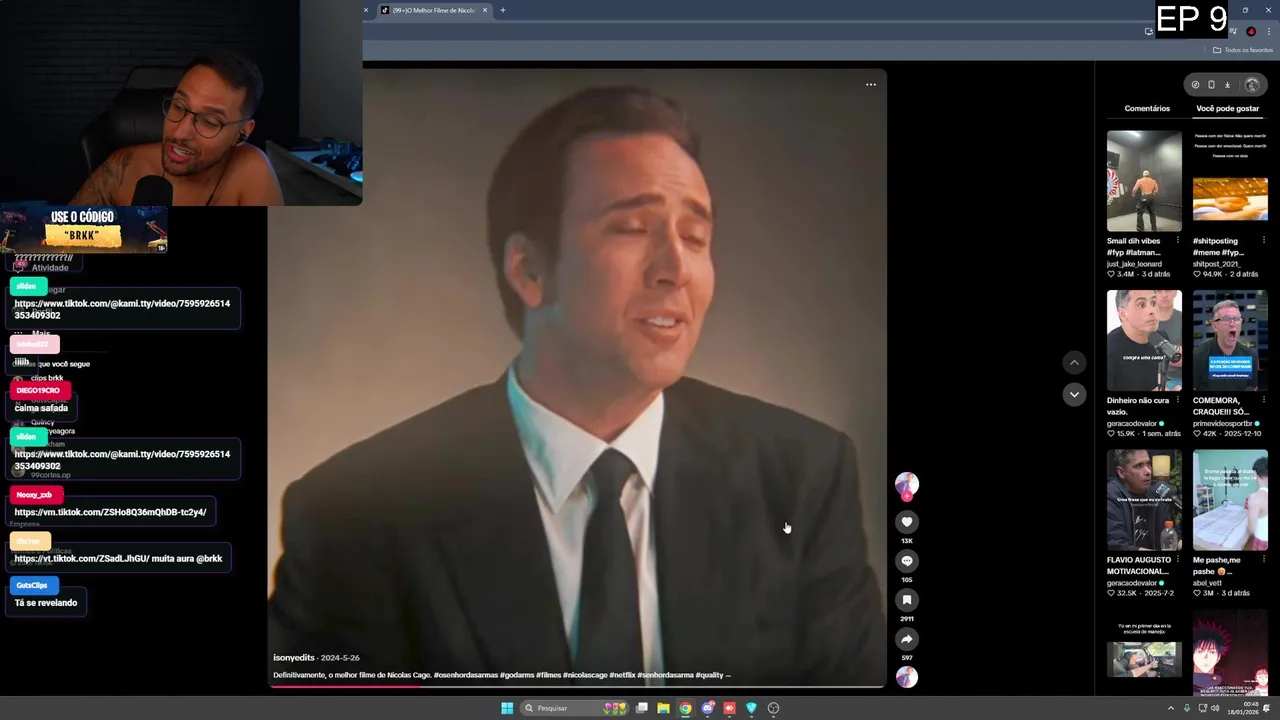Open the video's three-dot options menu
This screenshot has width=1280, height=720.
pos(871,85)
